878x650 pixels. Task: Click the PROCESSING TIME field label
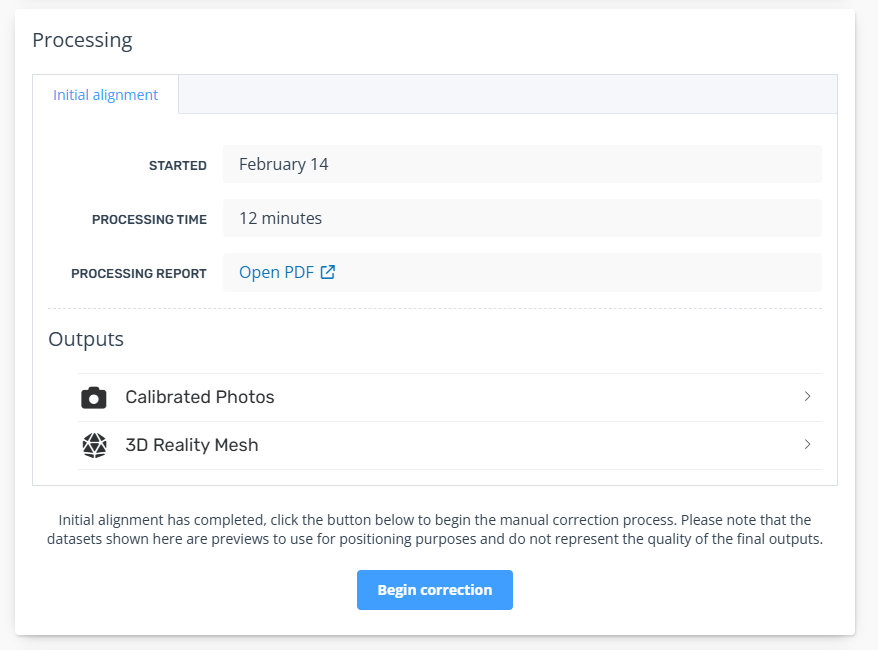149,220
